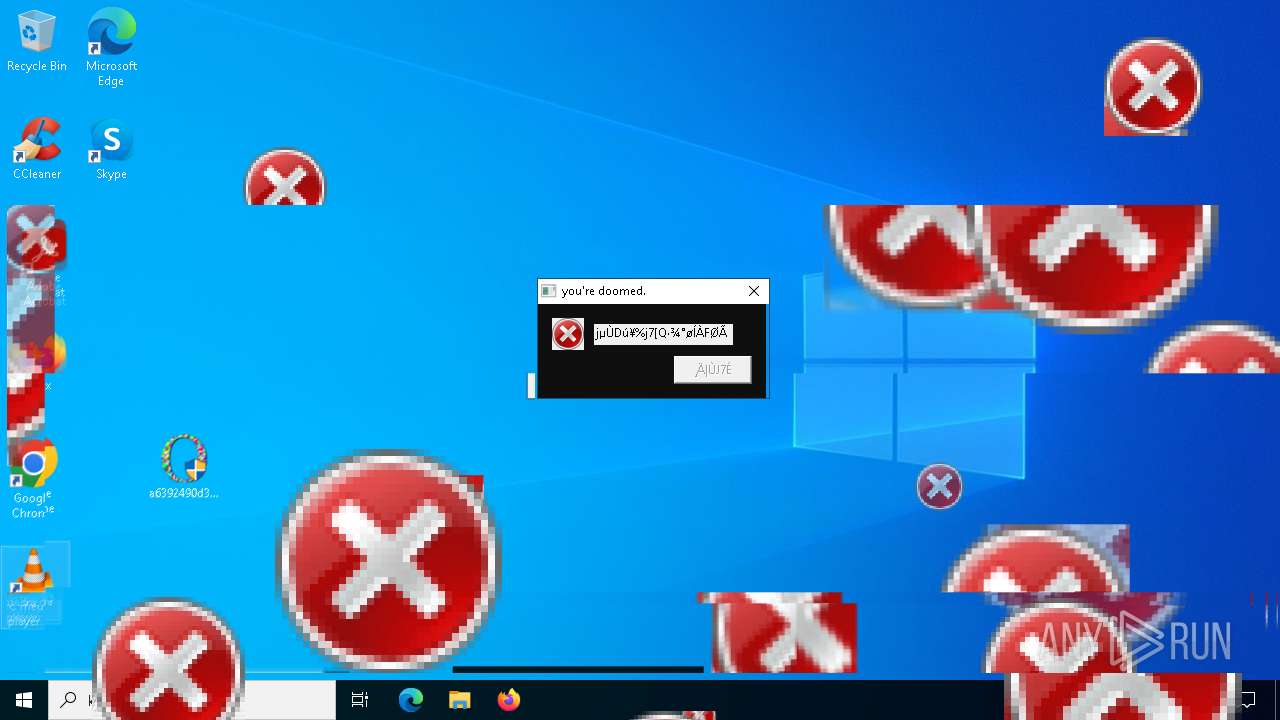Open the Google Chrome desktop shortcut
The image size is (1280, 720).
[33, 479]
